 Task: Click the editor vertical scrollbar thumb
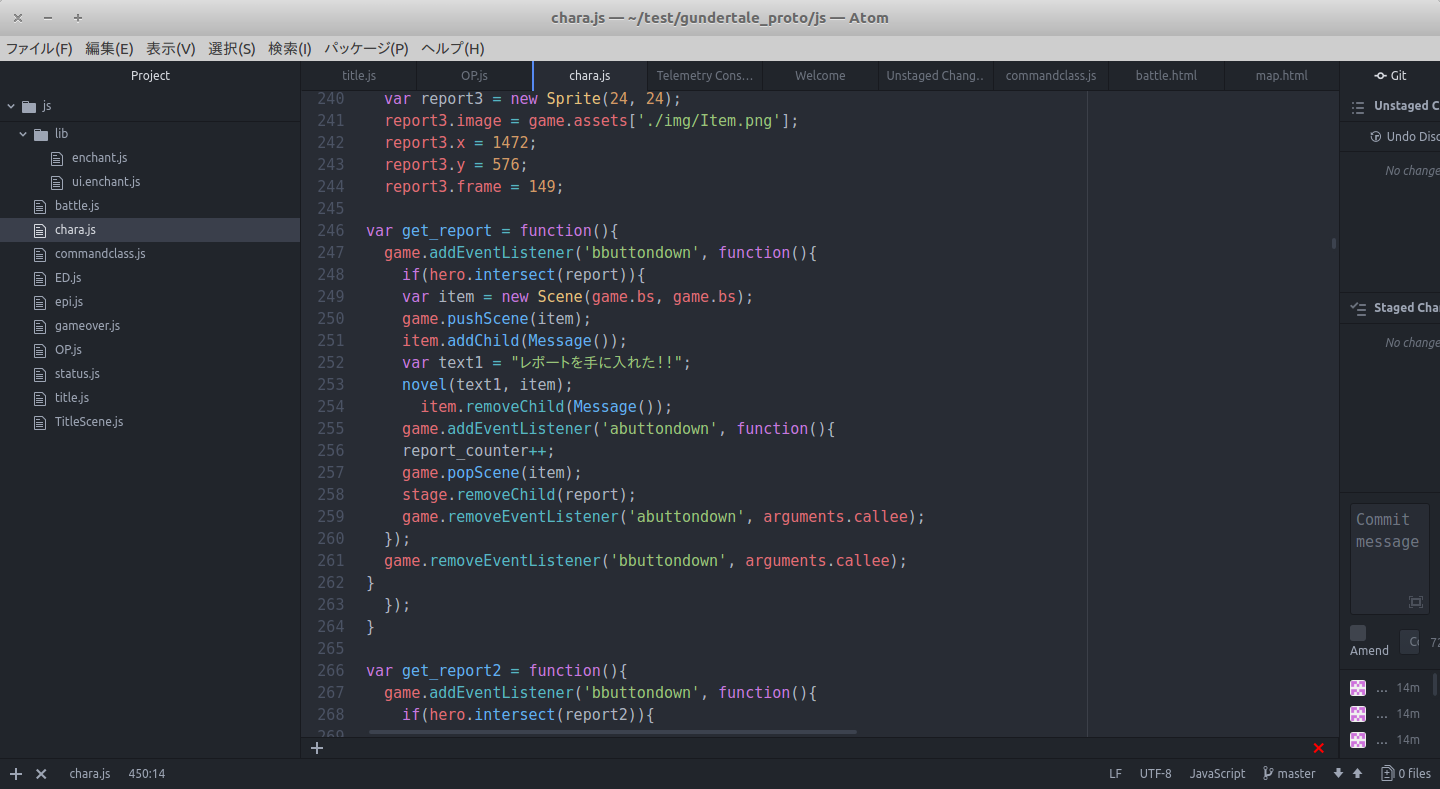point(1334,243)
